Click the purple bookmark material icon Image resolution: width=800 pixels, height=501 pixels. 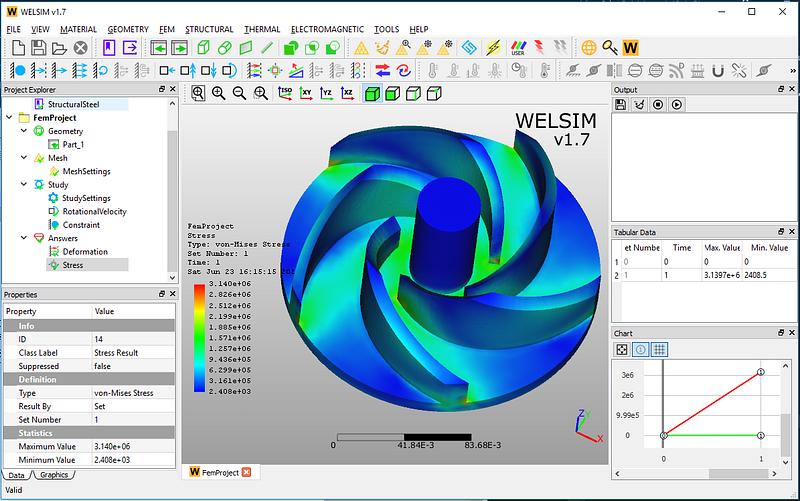pyautogui.click(x=109, y=48)
